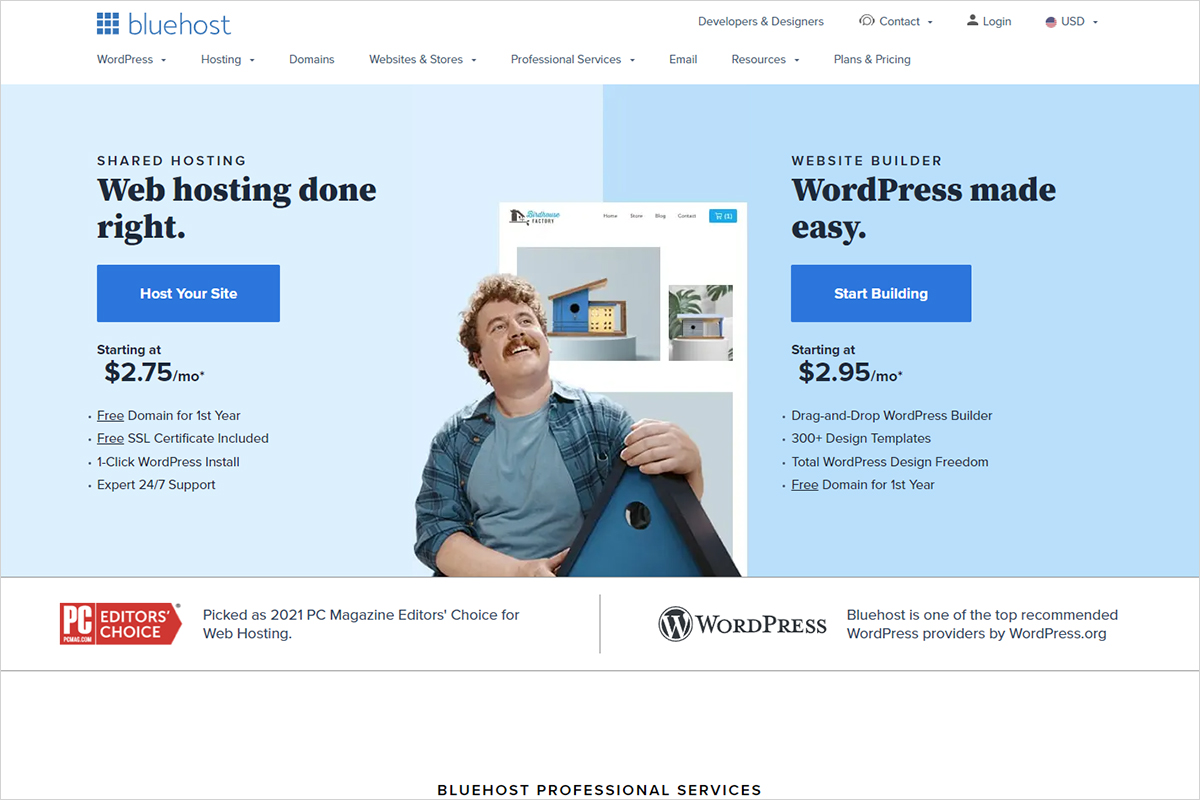Click Home in the Birdhouse mockup nav
Image resolution: width=1200 pixels, height=800 pixels.
coord(610,216)
